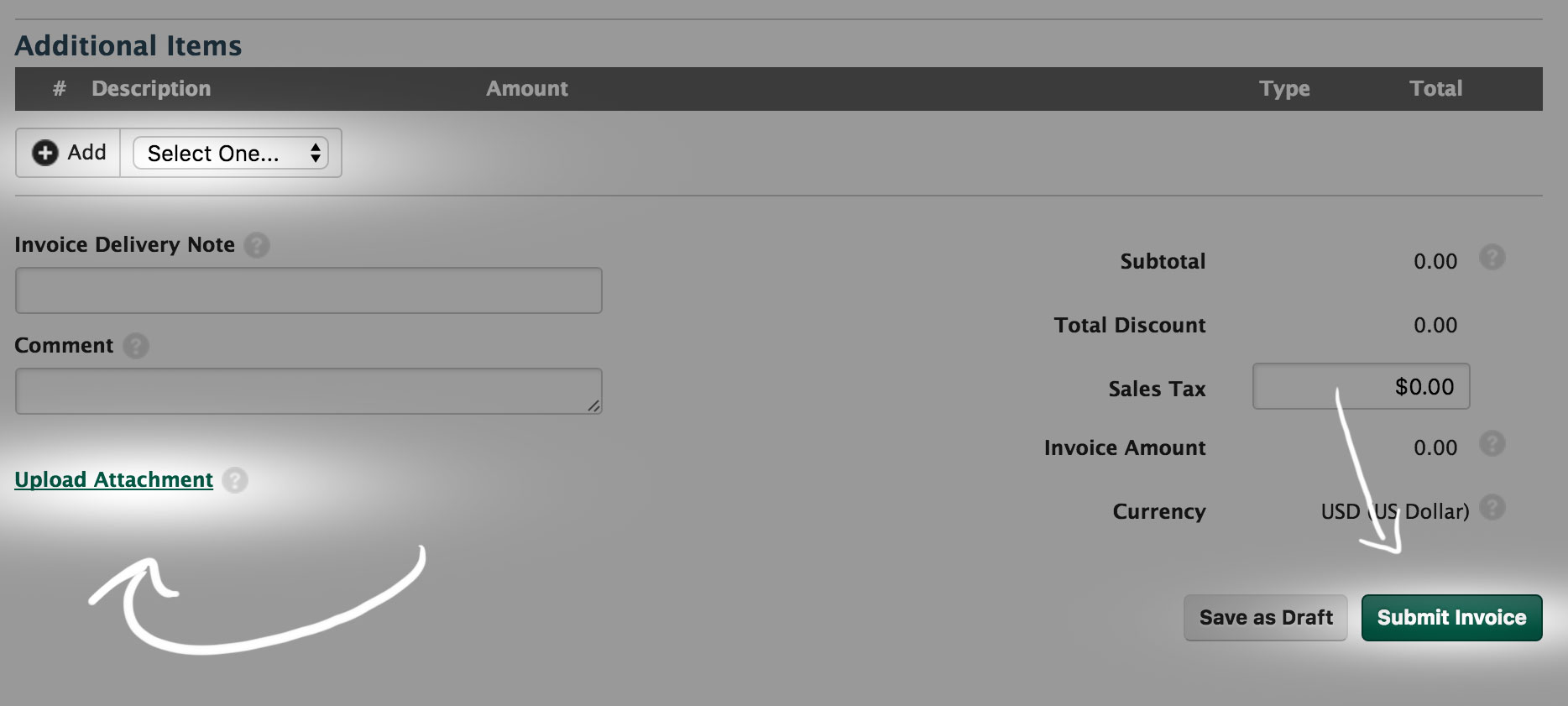This screenshot has width=1568, height=706.
Task: Focus the Comment text area
Action: pyautogui.click(x=308, y=391)
